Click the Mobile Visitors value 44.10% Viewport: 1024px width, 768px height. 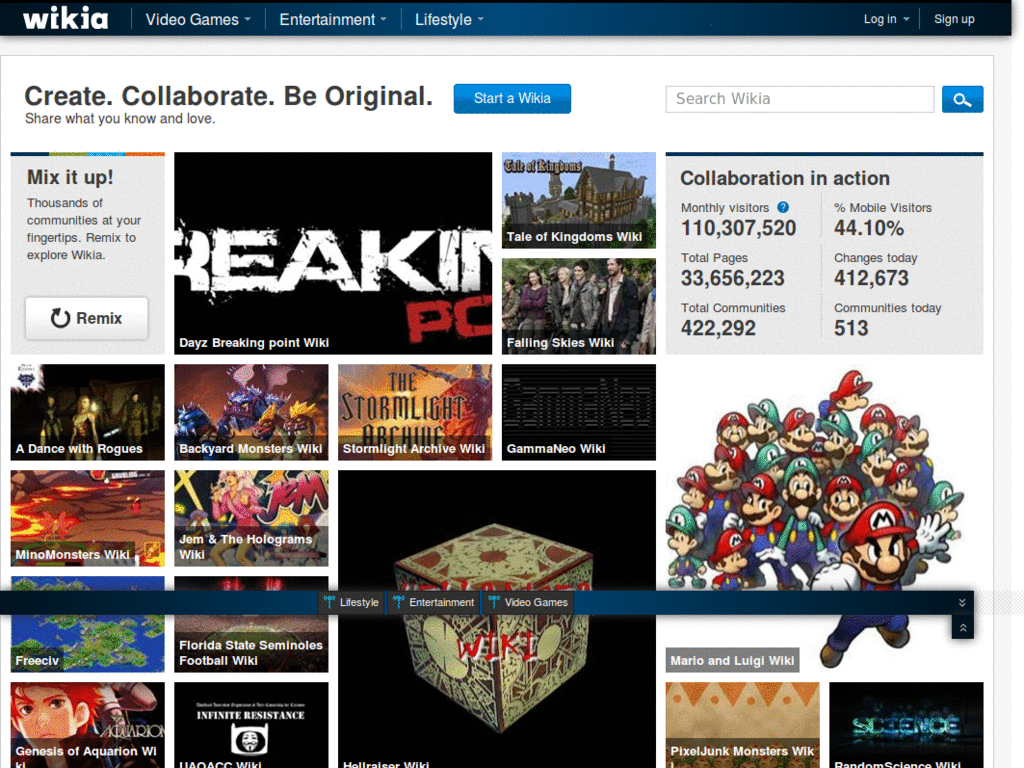[x=869, y=228]
